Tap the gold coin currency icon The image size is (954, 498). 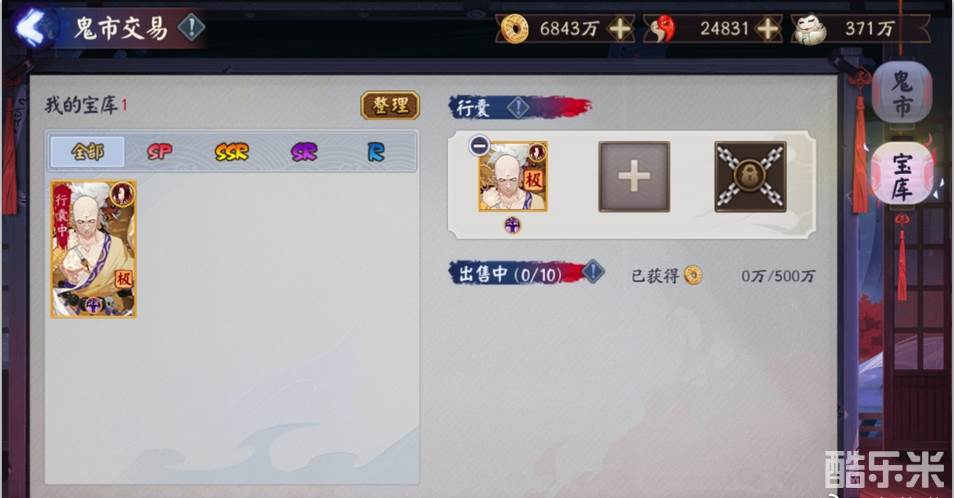[514, 29]
